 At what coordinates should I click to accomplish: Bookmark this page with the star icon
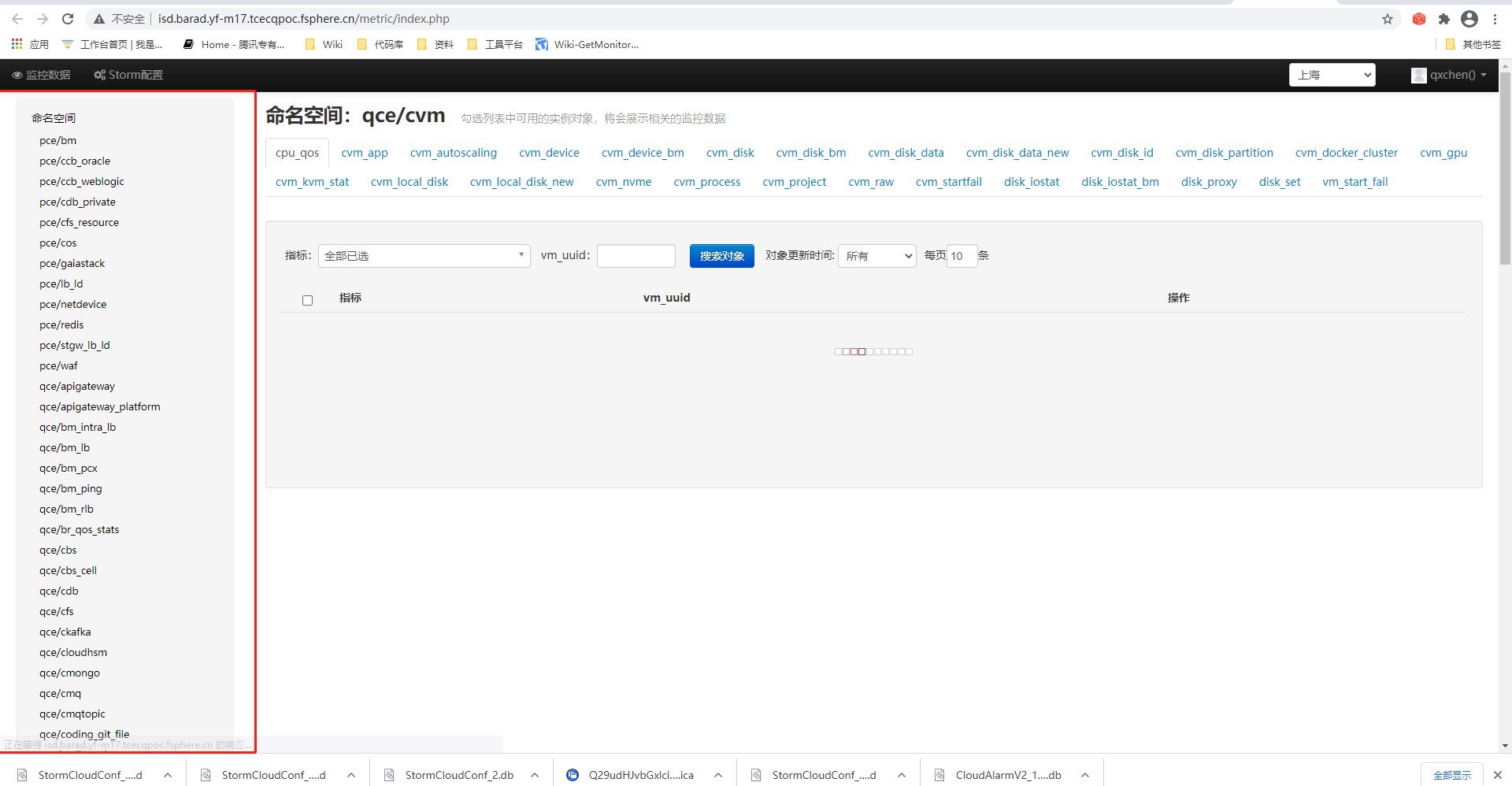[x=1388, y=19]
